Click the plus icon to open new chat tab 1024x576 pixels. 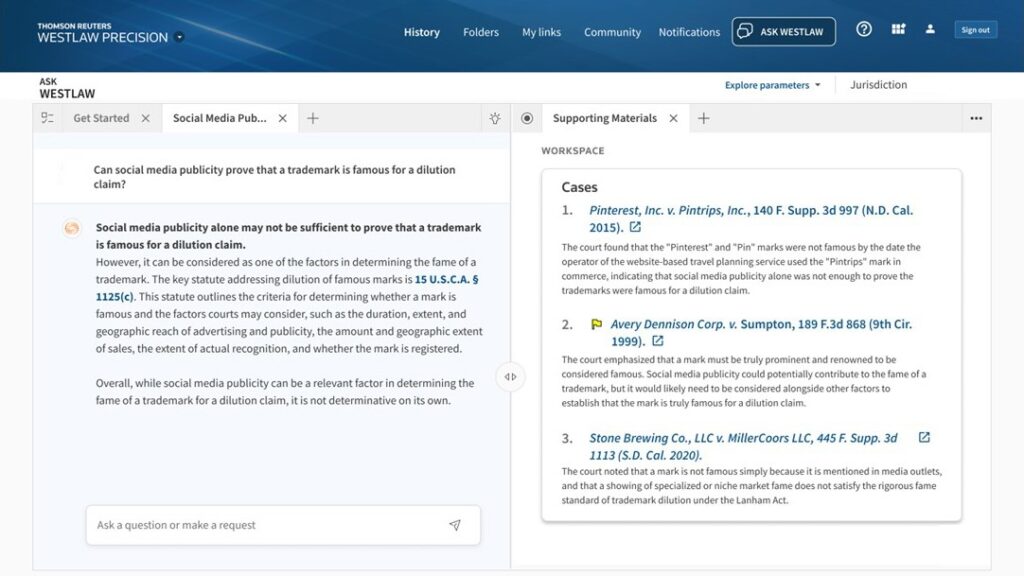313,118
